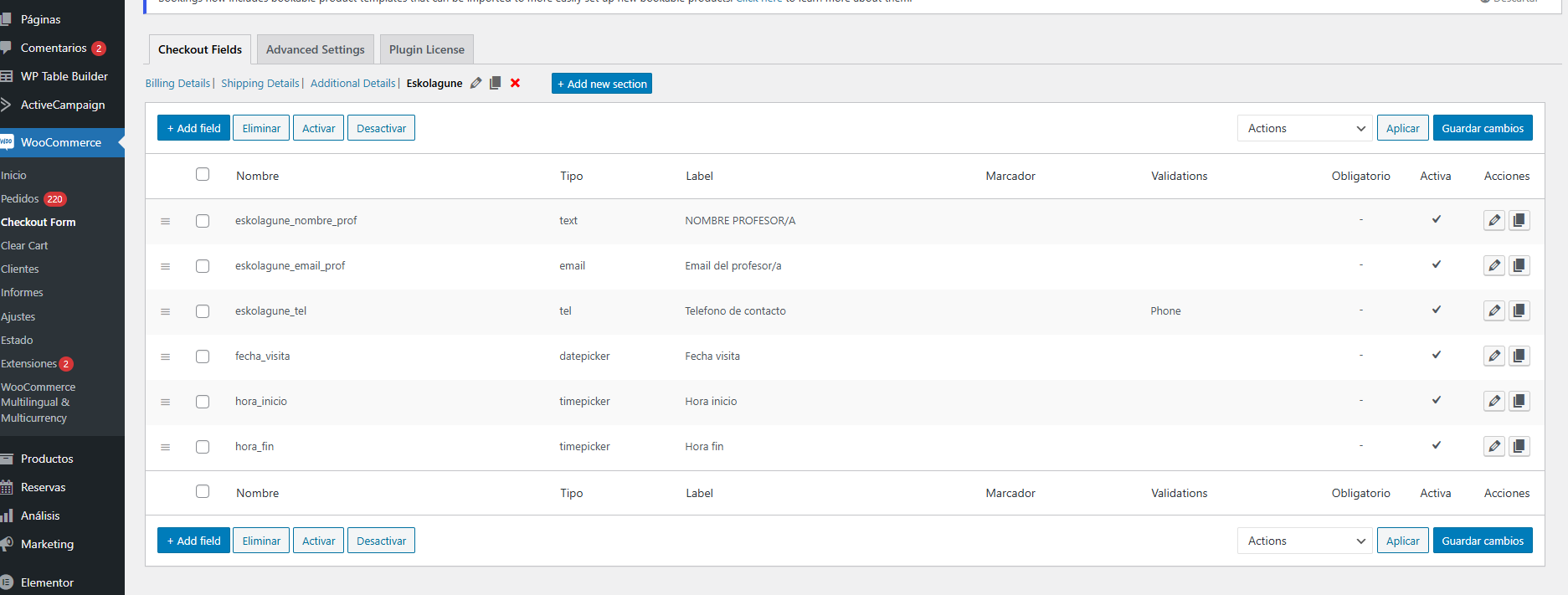The image size is (1568, 595).
Task: Edit the Eskolagune section pencil icon
Action: 476,83
